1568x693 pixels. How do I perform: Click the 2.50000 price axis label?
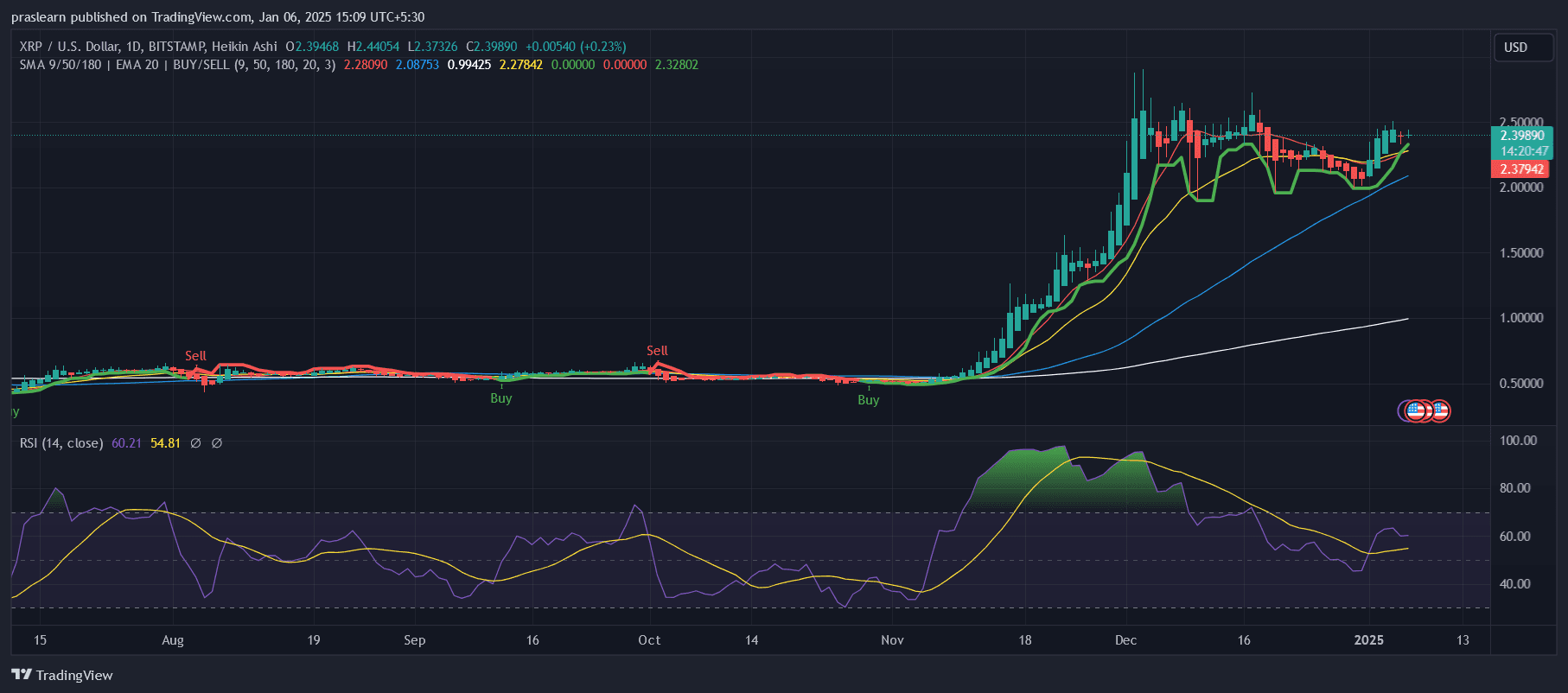point(1521,123)
